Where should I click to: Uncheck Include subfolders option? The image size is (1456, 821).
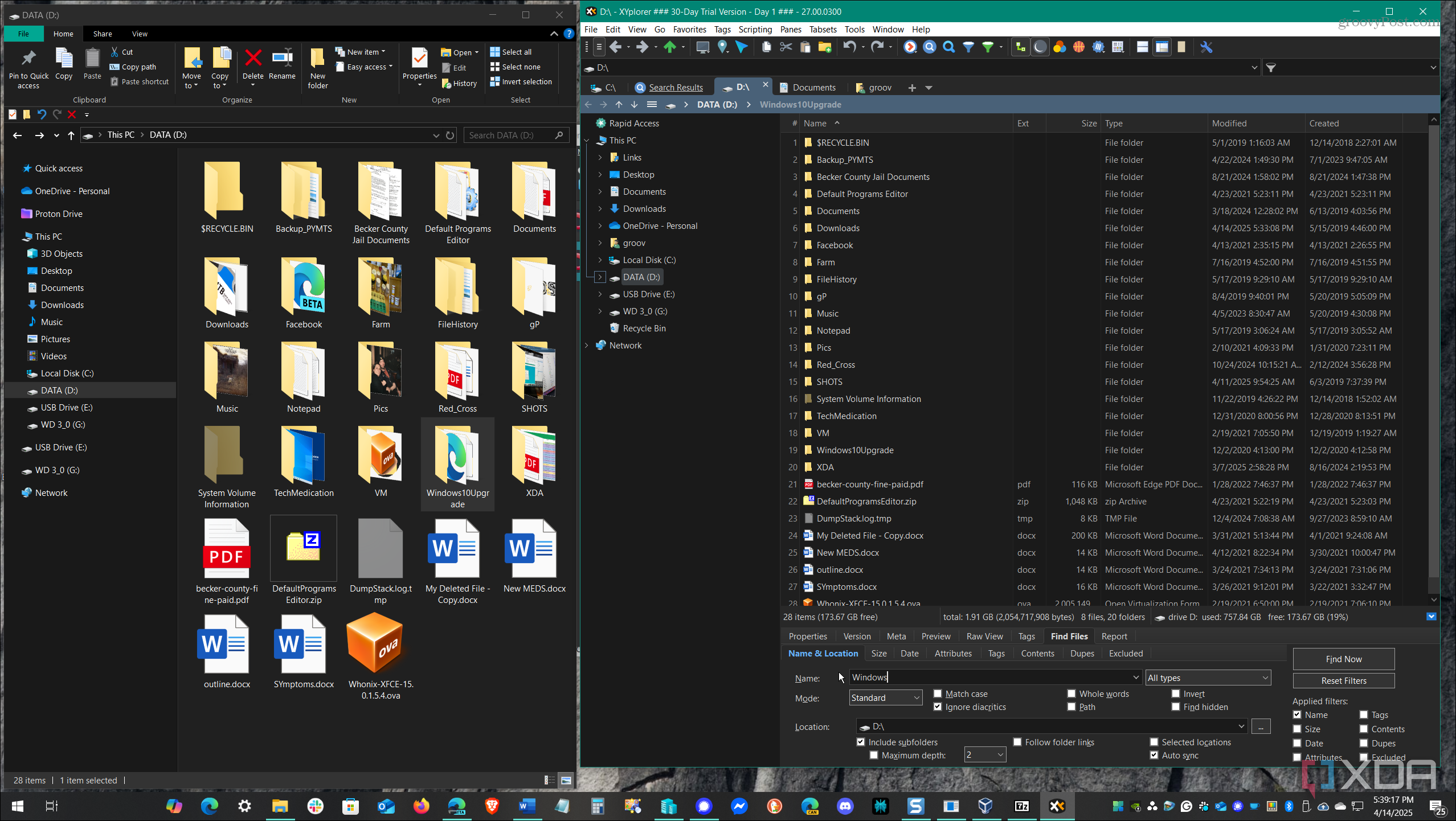(861, 742)
